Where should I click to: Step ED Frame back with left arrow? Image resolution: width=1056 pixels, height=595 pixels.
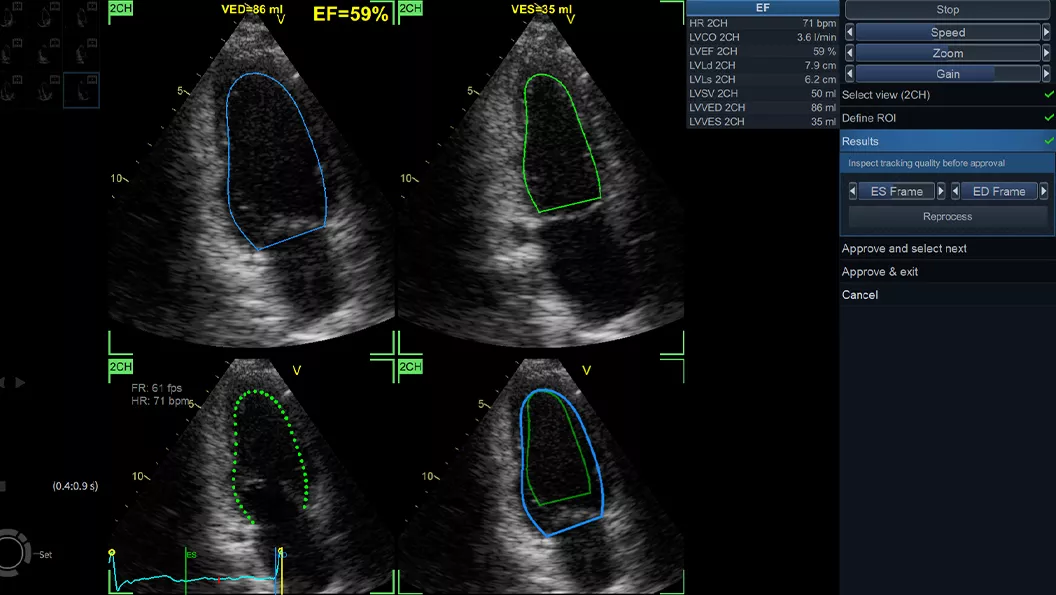coord(955,191)
